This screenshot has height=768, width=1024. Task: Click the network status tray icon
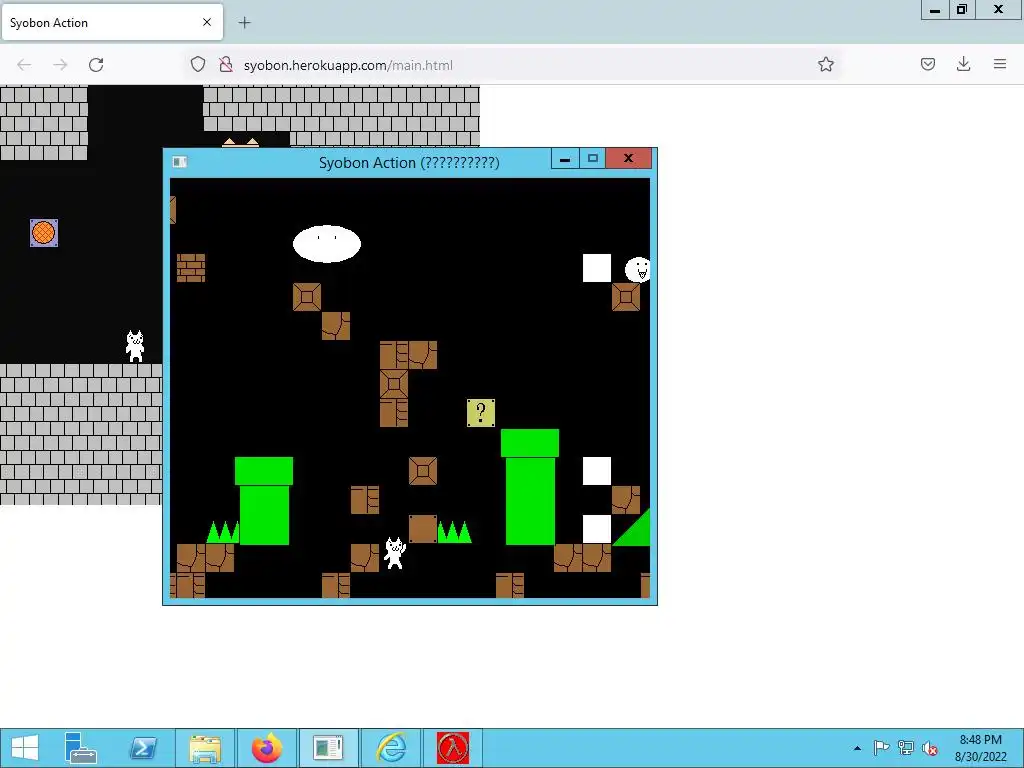tap(906, 748)
